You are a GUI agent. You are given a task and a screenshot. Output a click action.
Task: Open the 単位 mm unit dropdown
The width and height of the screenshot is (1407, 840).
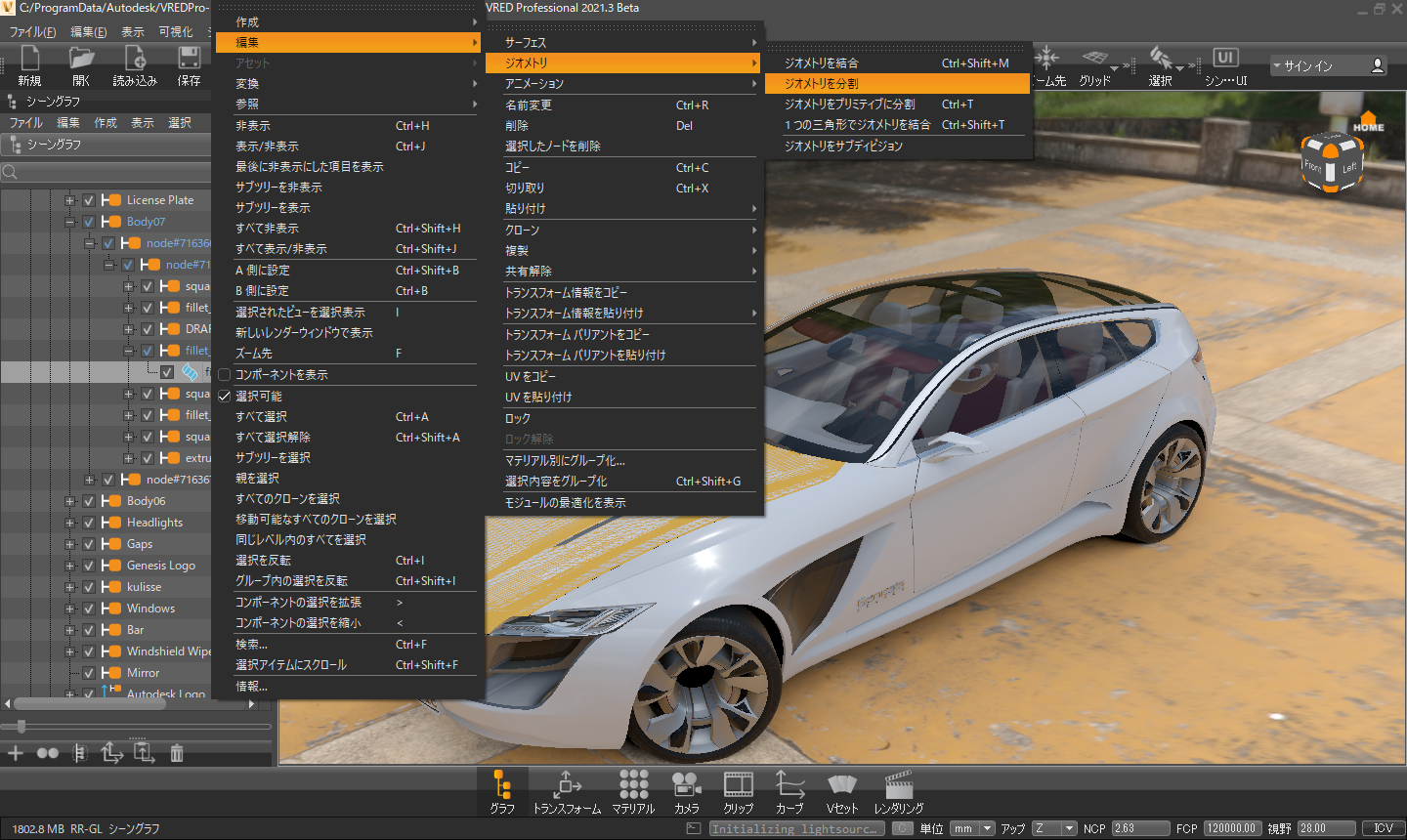click(x=973, y=828)
